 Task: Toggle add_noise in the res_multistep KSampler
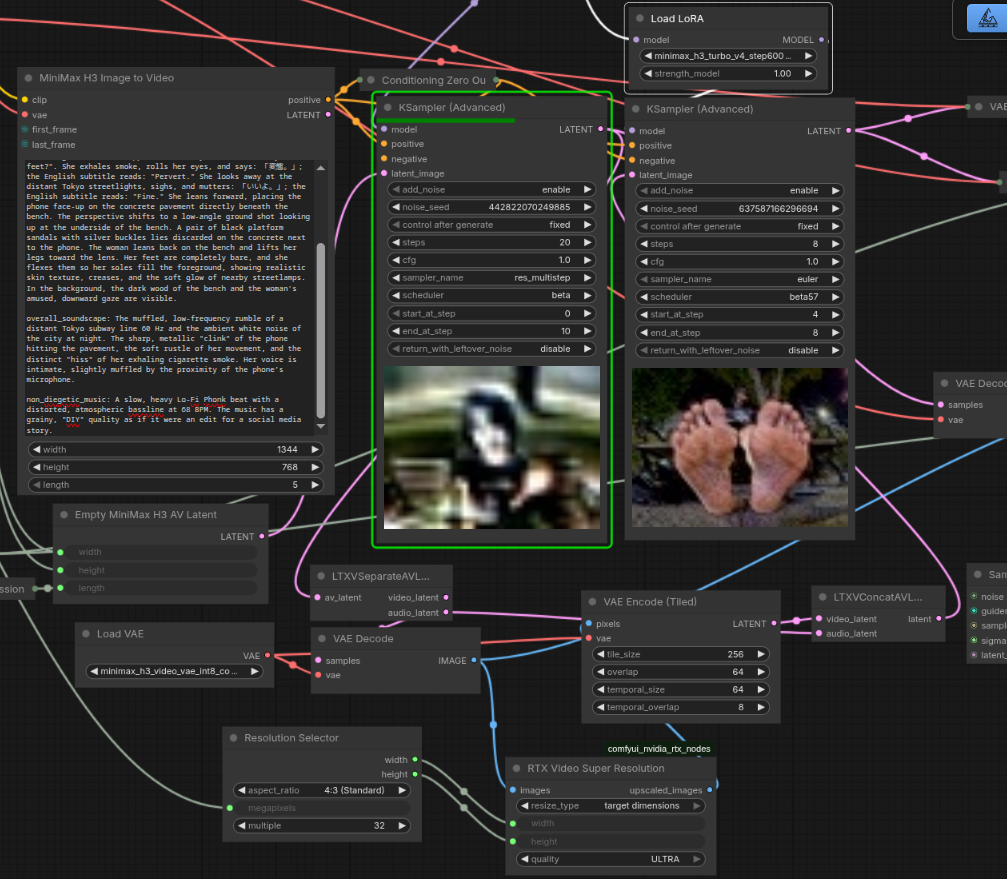pos(491,189)
